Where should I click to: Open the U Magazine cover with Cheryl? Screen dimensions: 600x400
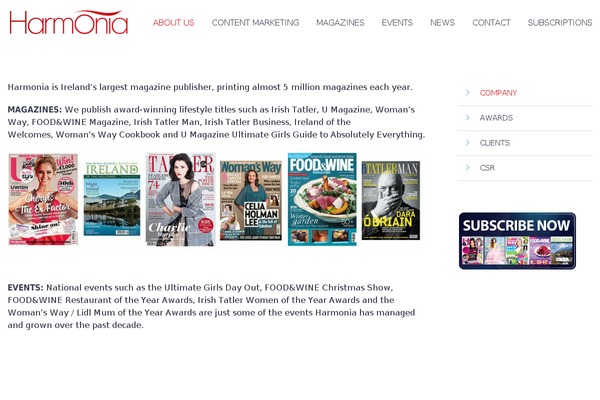pyautogui.click(x=43, y=199)
